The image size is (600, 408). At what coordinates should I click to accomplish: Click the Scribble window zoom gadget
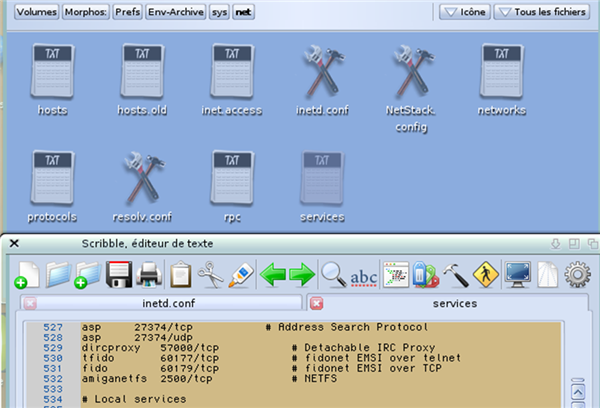574,243
